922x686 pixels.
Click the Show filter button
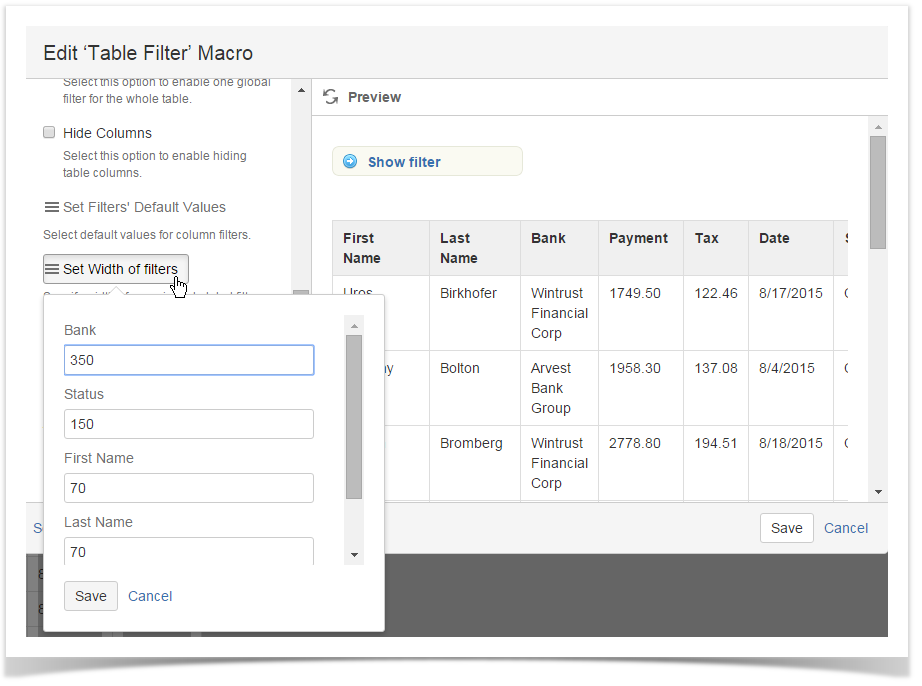click(x=427, y=161)
